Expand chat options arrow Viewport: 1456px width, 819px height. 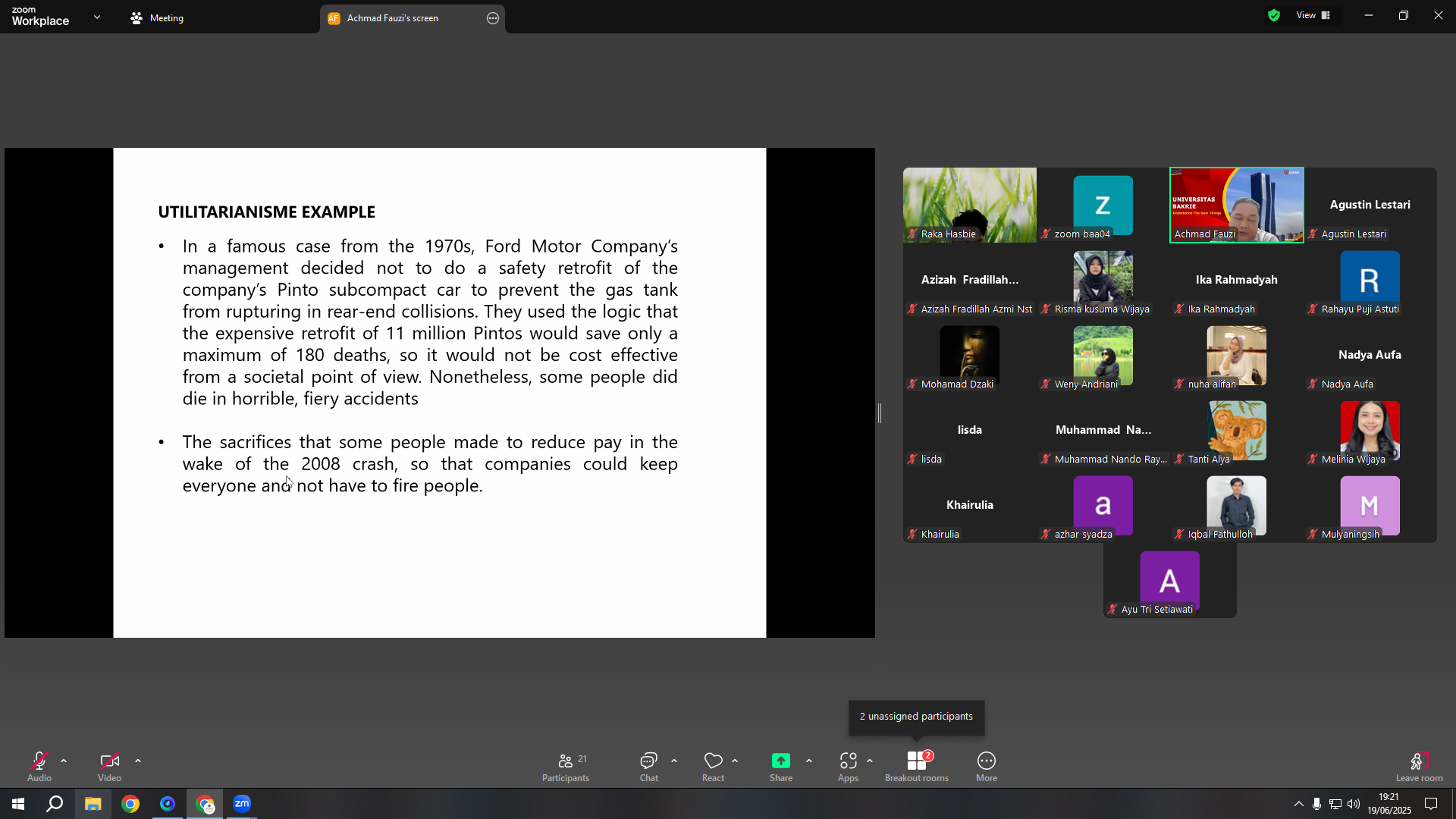click(x=674, y=761)
